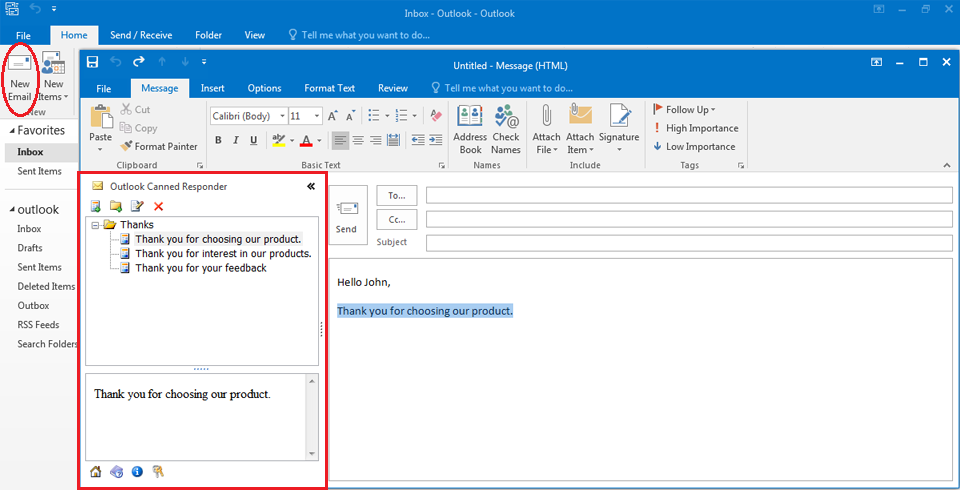The width and height of the screenshot is (960, 490).
Task: Switch to the Review tab
Action: point(393,88)
